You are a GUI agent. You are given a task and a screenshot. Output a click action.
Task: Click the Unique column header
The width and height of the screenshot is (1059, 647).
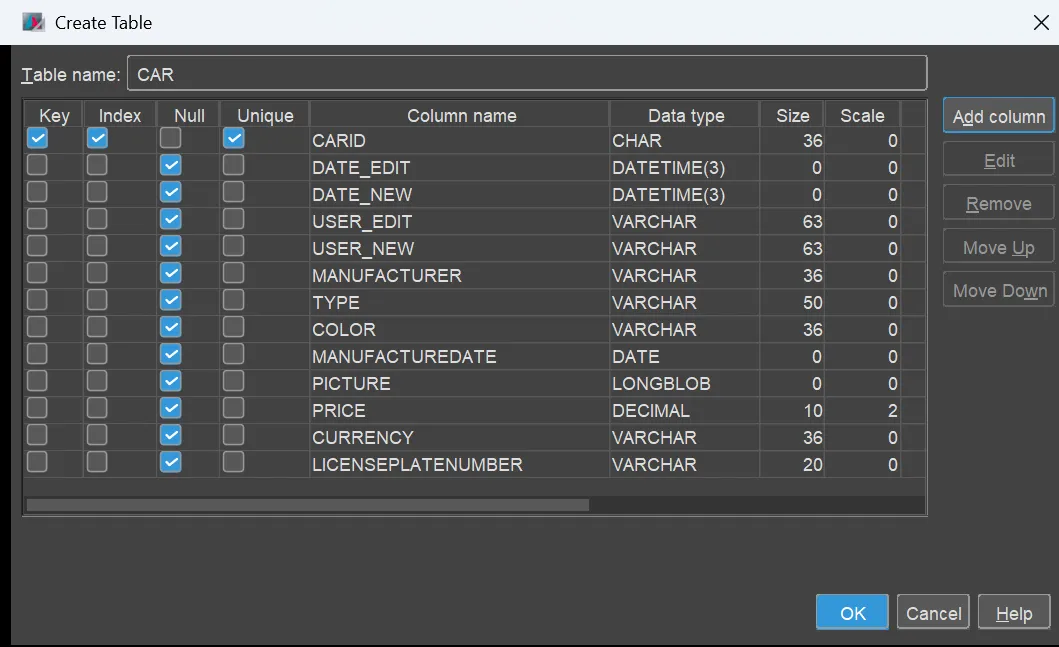265,115
